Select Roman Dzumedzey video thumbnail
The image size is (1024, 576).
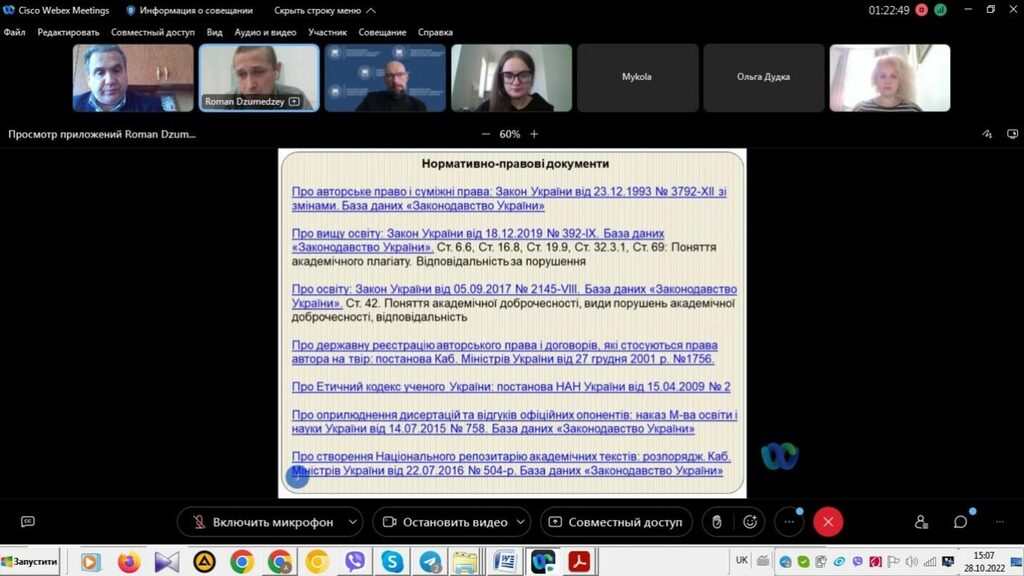point(259,78)
